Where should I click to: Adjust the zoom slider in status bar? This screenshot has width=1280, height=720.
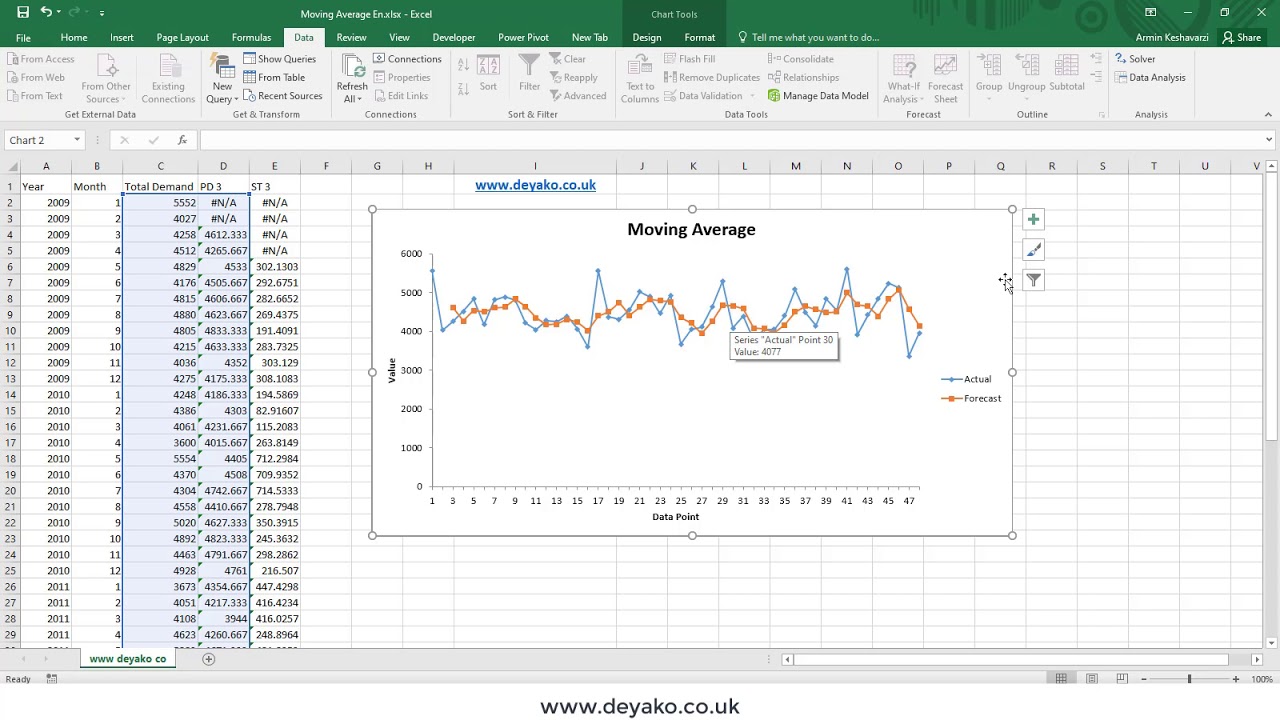point(1190,679)
